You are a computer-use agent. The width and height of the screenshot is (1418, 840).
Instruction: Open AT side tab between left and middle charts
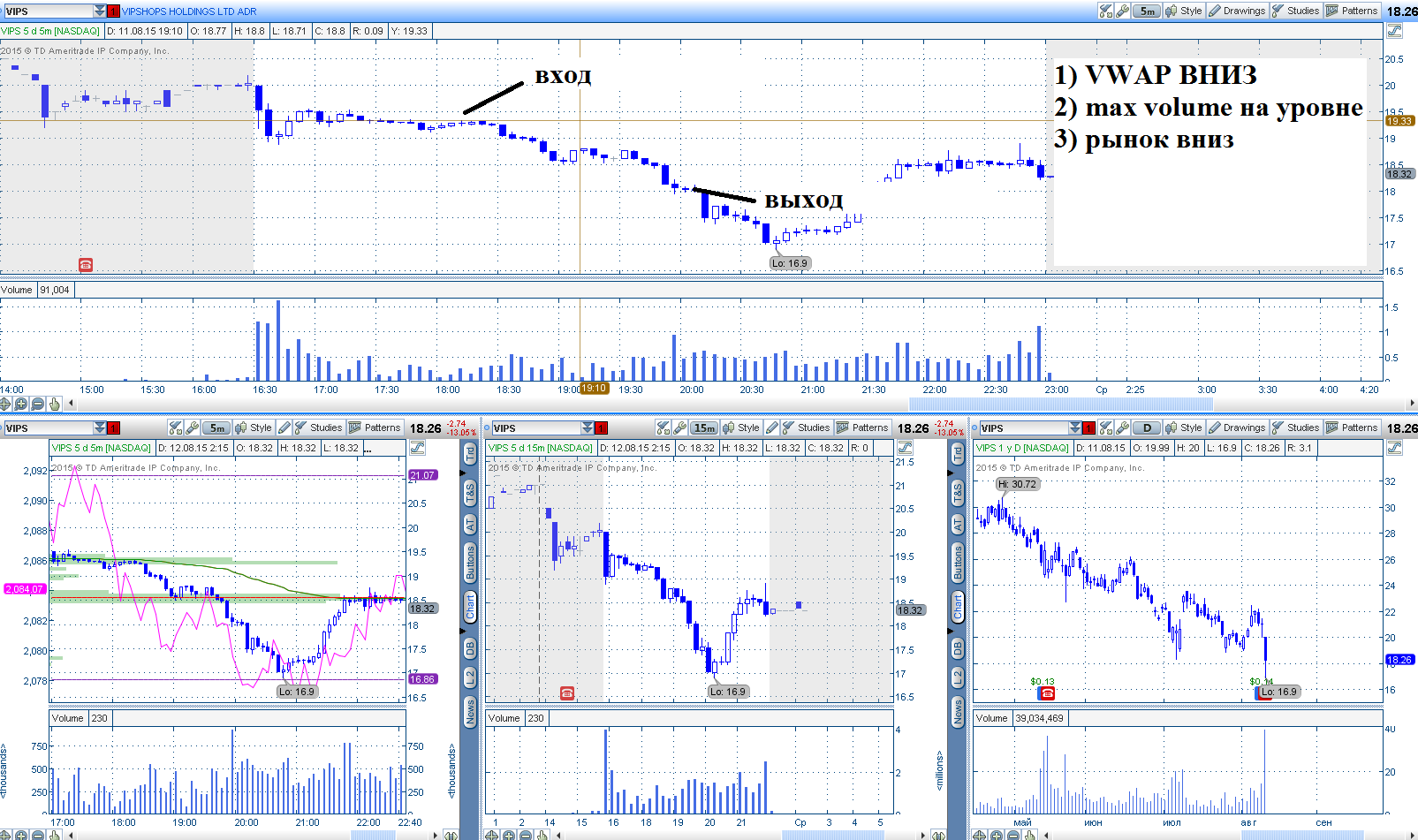pos(470,525)
